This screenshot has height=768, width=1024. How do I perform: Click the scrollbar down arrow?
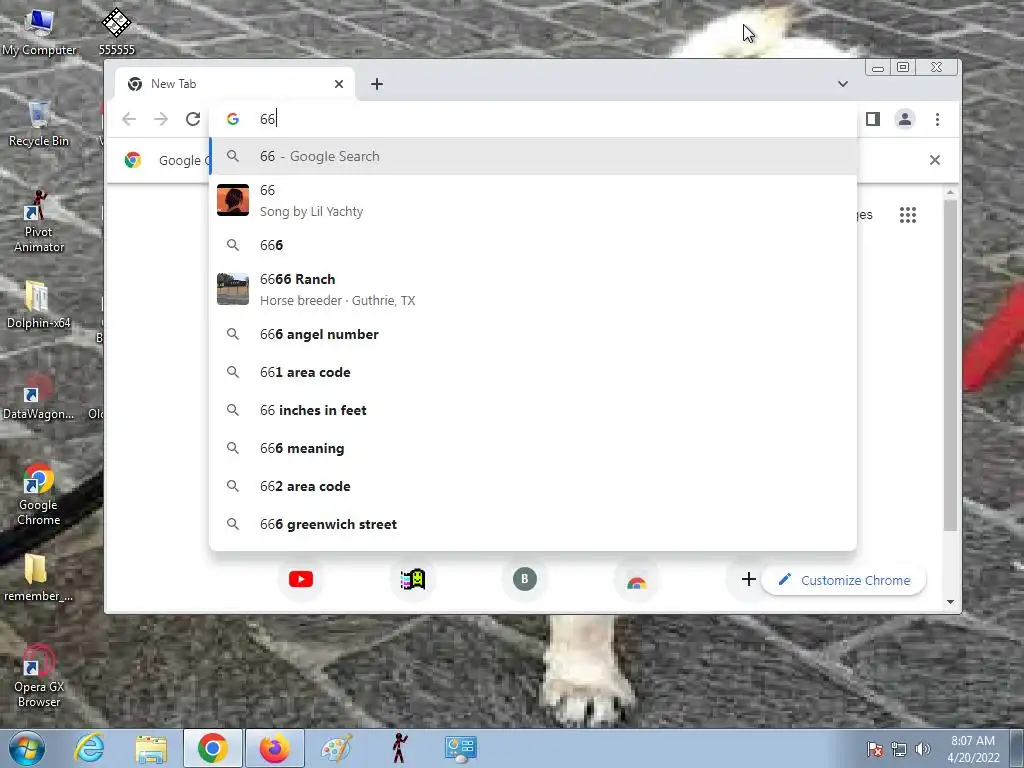click(x=950, y=602)
